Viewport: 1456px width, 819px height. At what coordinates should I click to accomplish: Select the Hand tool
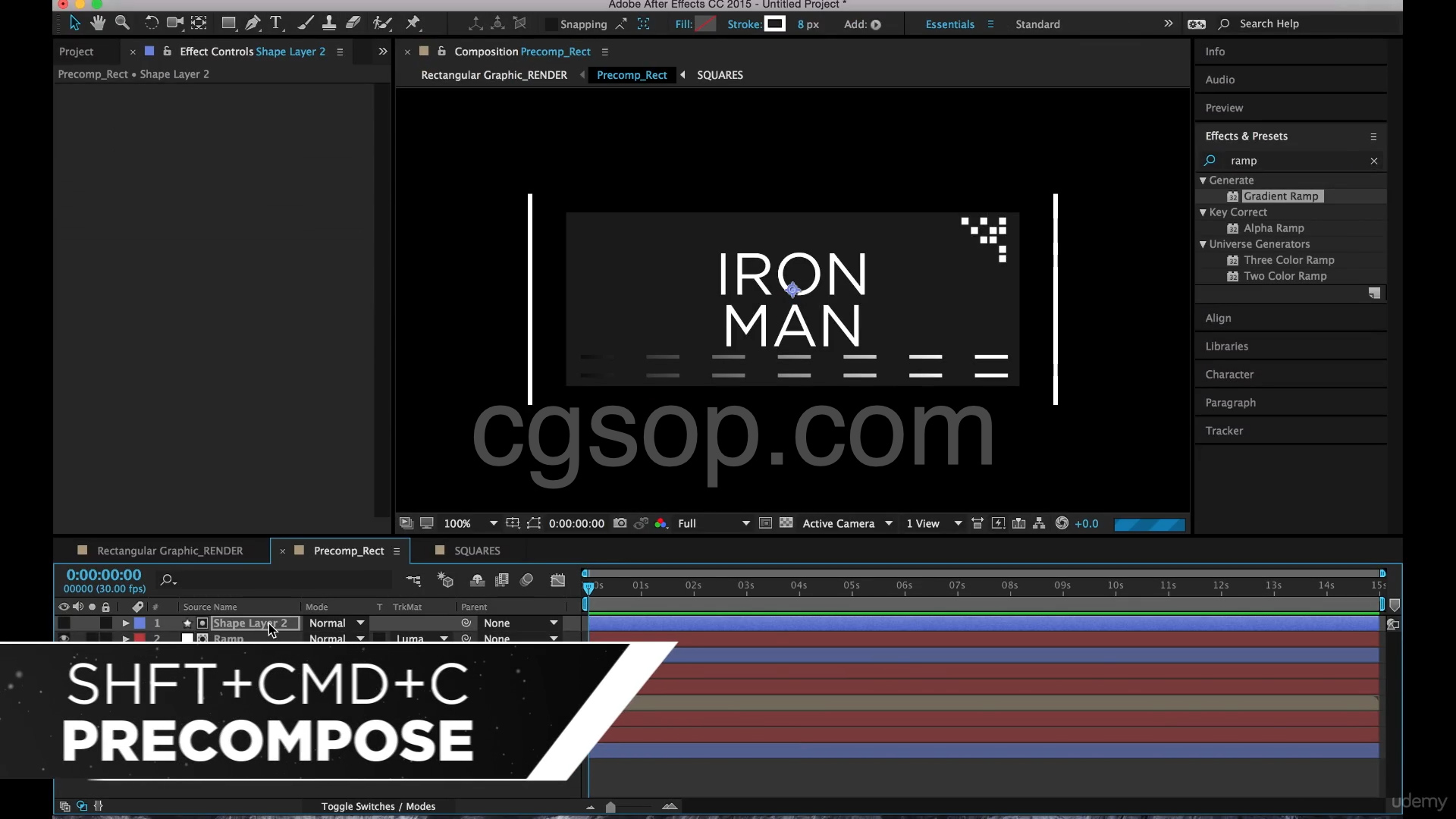(98, 24)
